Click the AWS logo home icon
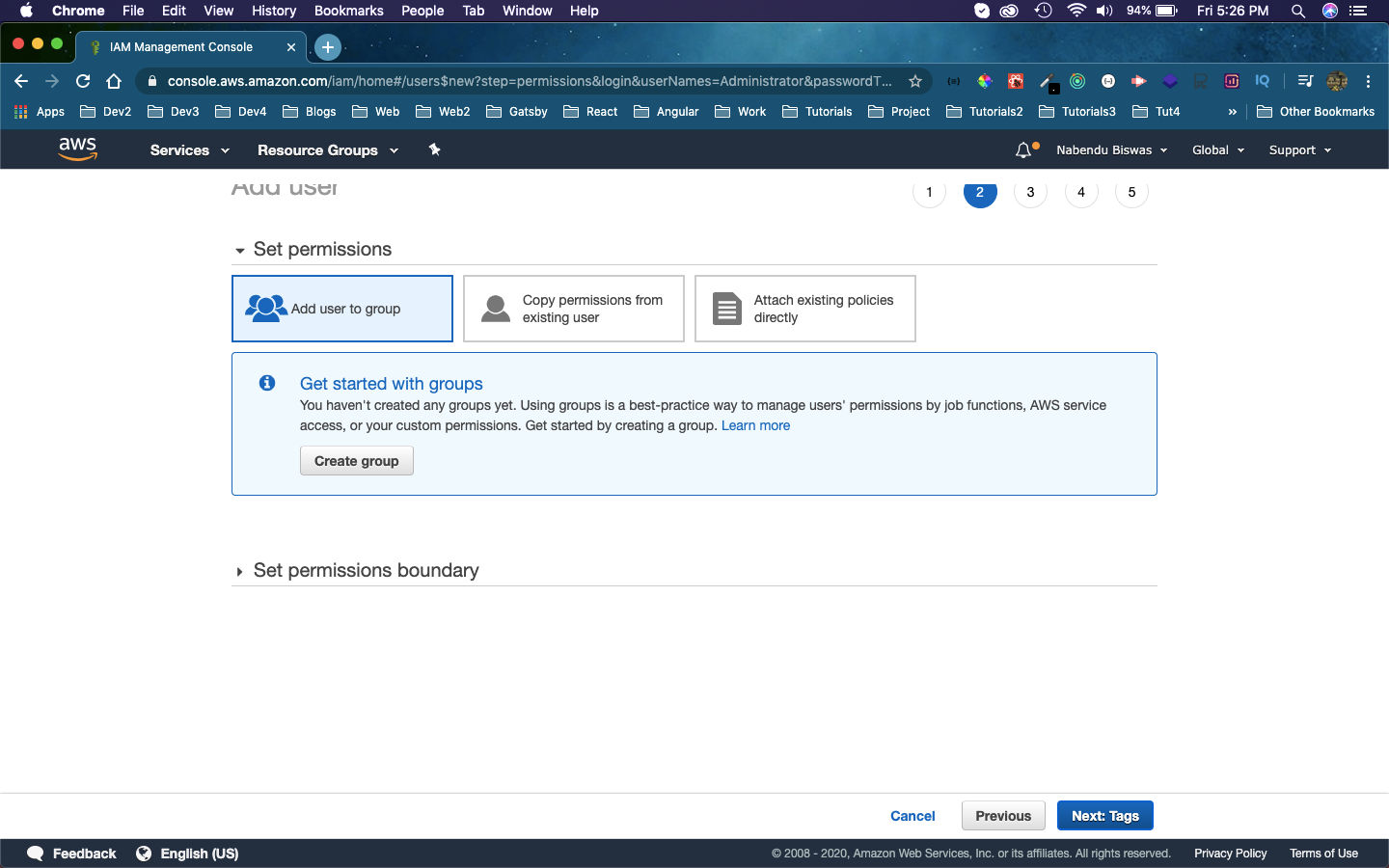The image size is (1389, 868). [77, 149]
